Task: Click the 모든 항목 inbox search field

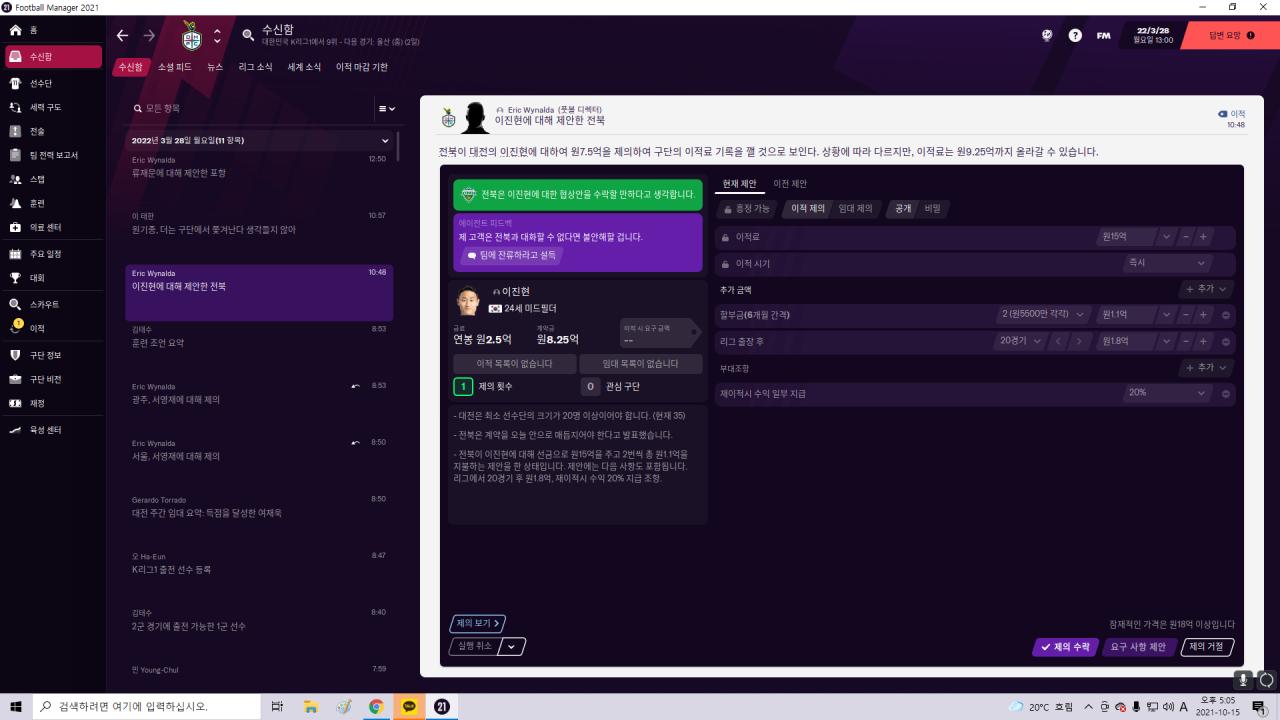Action: point(250,108)
